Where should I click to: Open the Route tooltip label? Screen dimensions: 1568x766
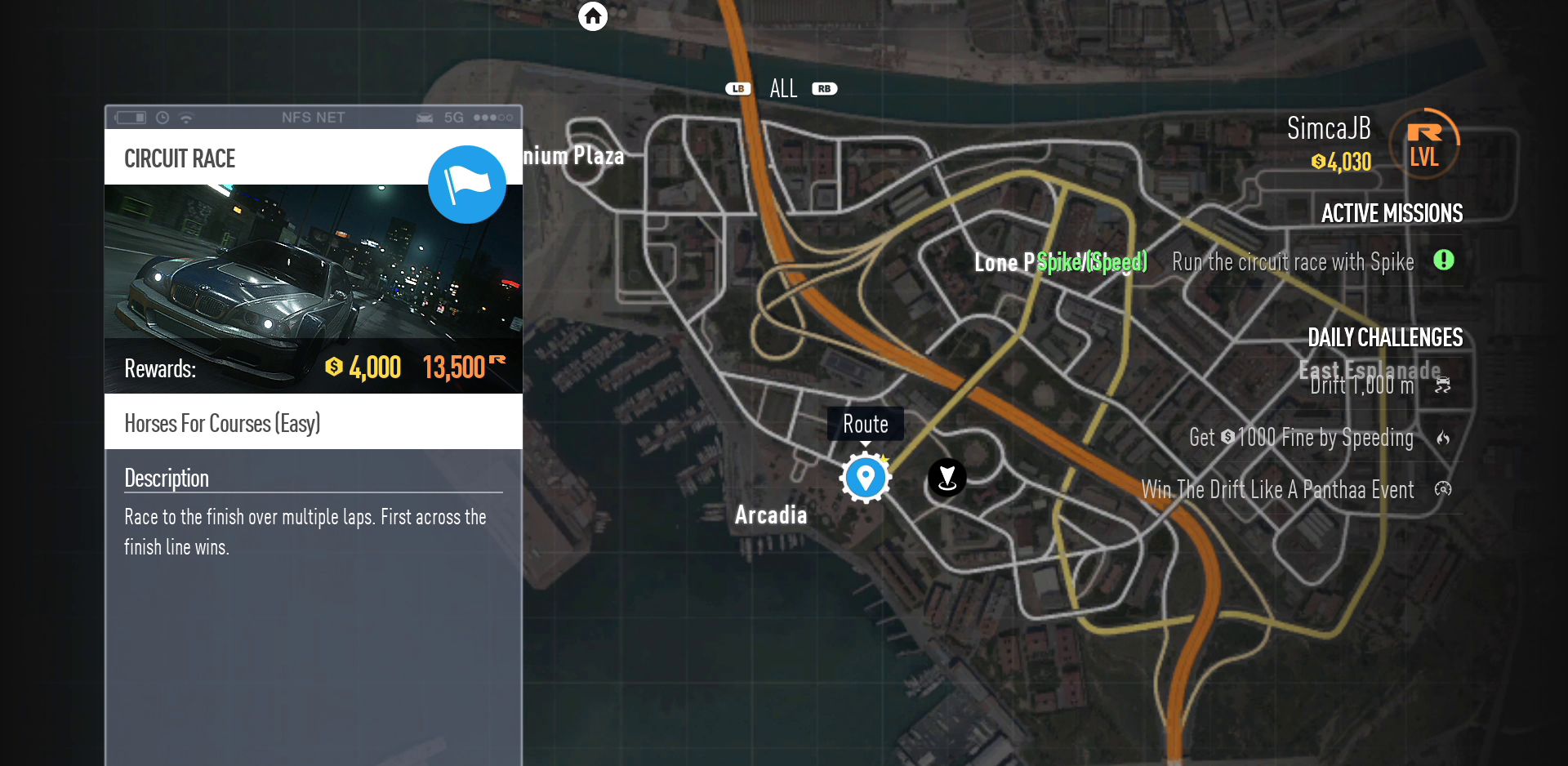(x=866, y=424)
